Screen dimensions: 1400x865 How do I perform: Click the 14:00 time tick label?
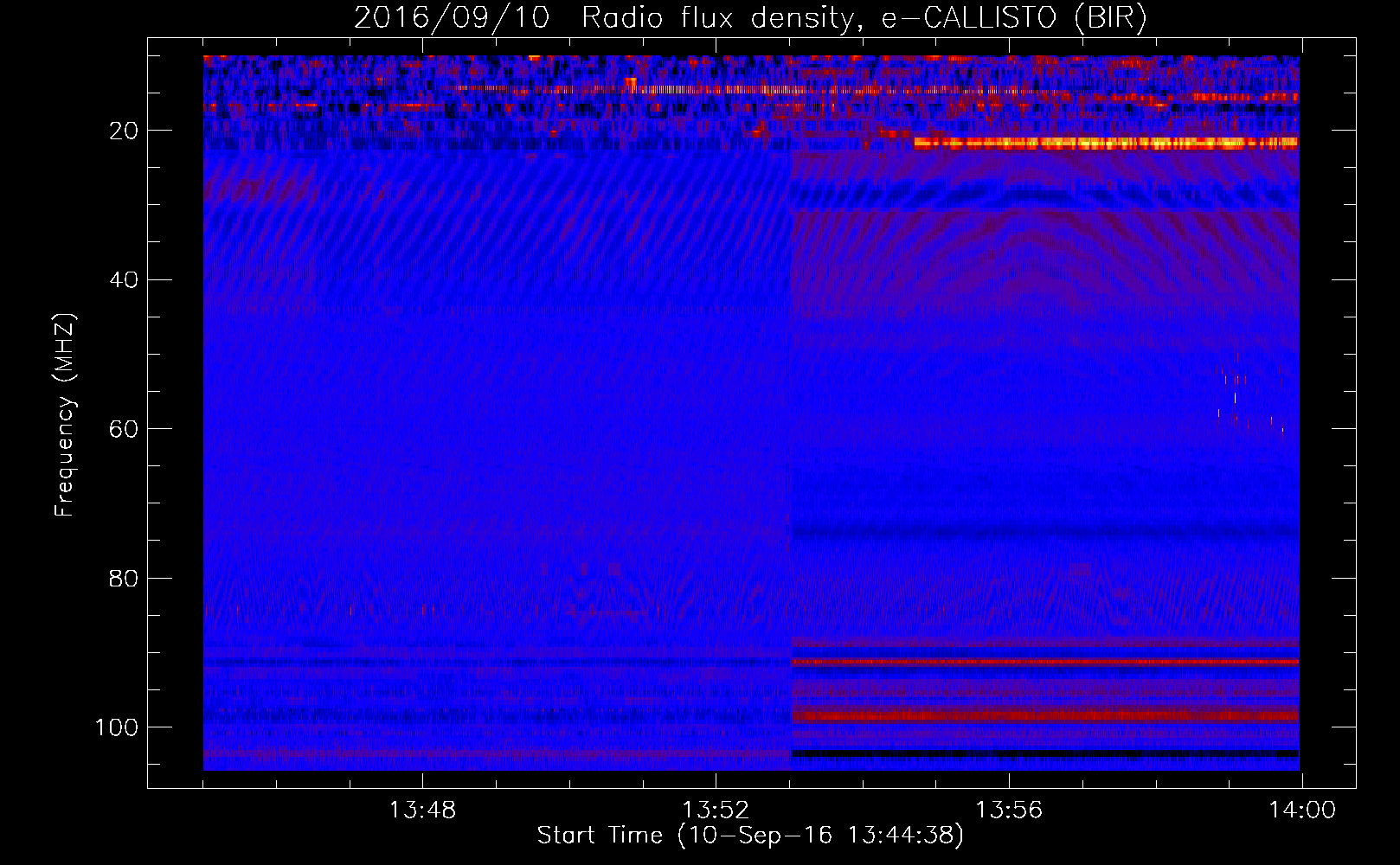1302,811
